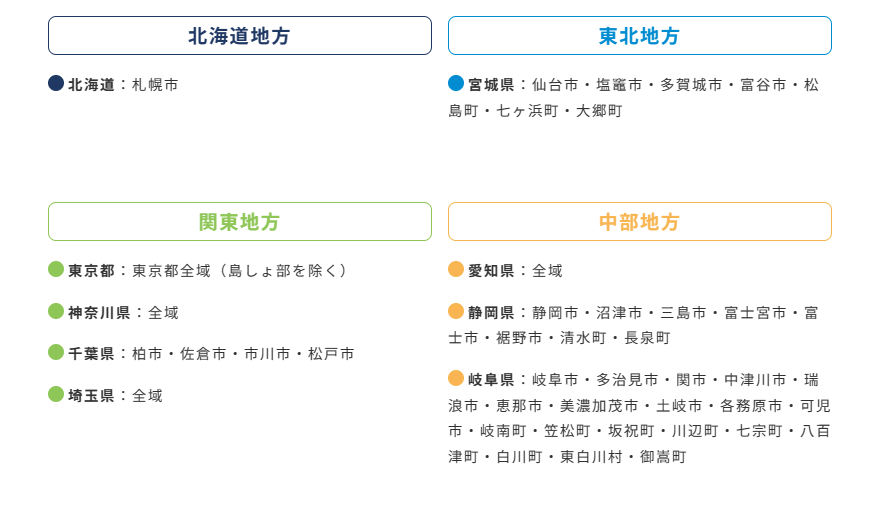Select the 関東地方 region header

(240, 222)
